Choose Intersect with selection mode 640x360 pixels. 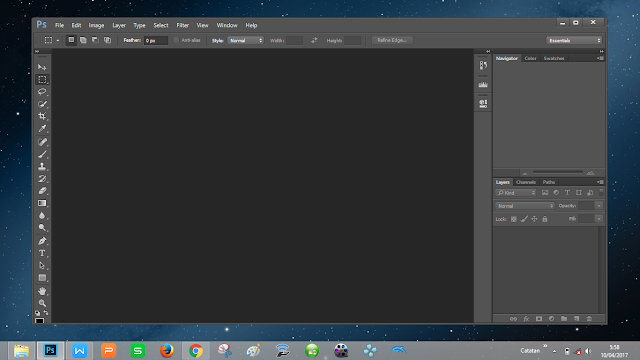click(107, 40)
